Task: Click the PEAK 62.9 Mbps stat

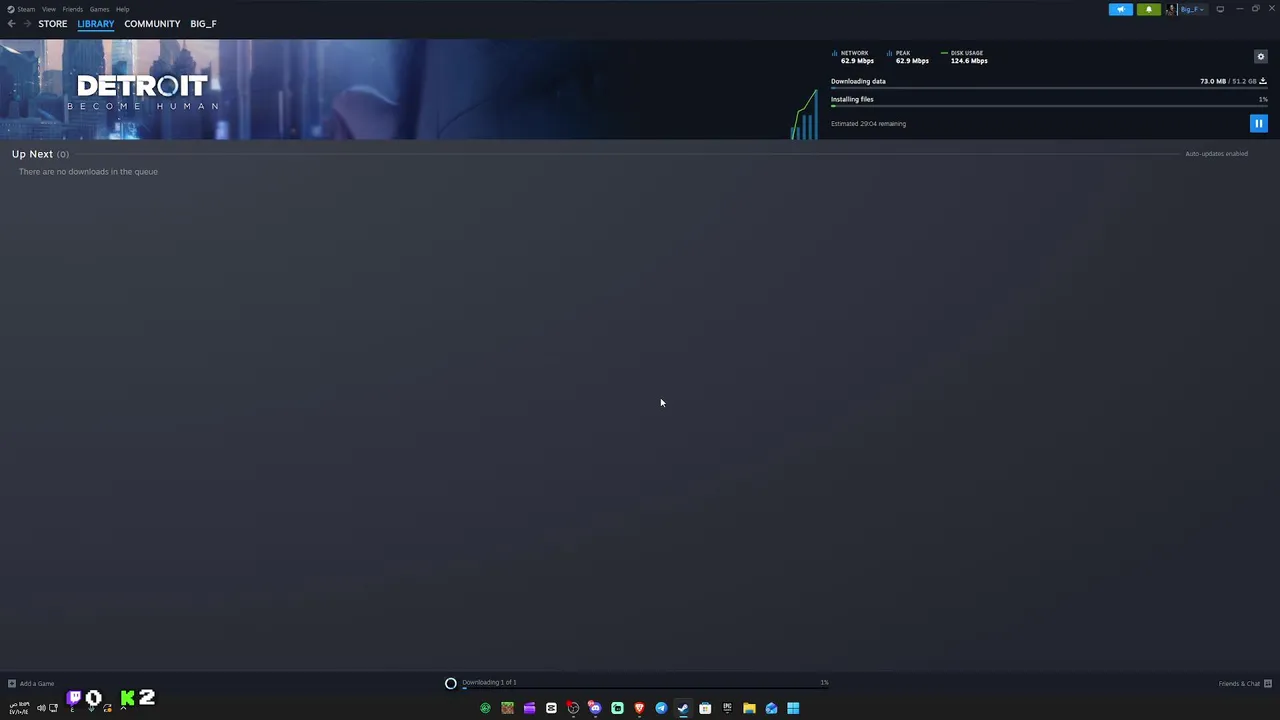Action: click(x=908, y=57)
